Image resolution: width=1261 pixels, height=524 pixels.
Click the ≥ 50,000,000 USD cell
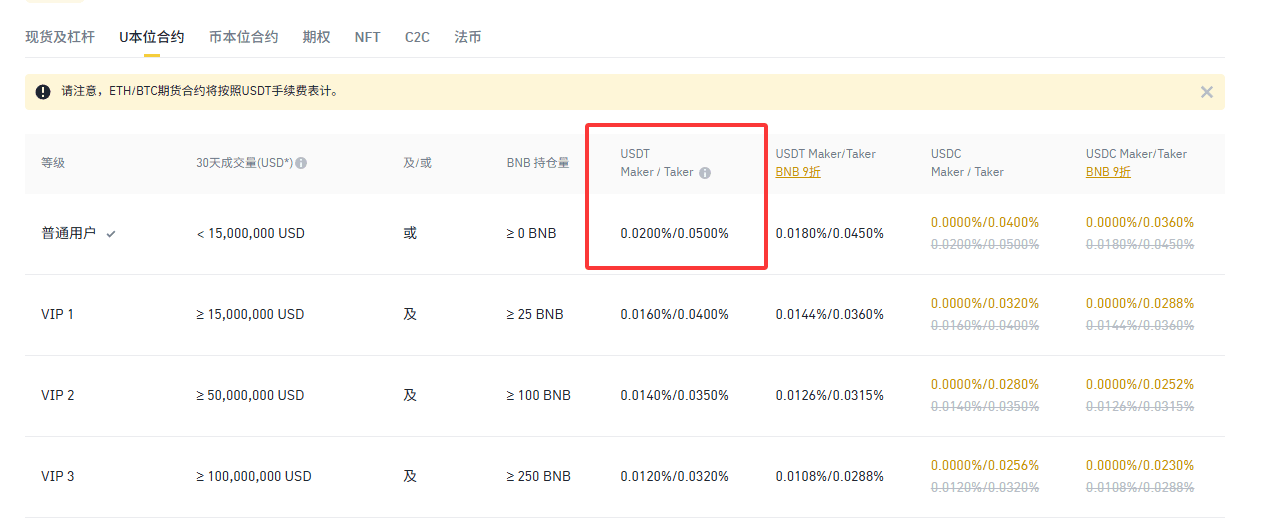click(251, 395)
